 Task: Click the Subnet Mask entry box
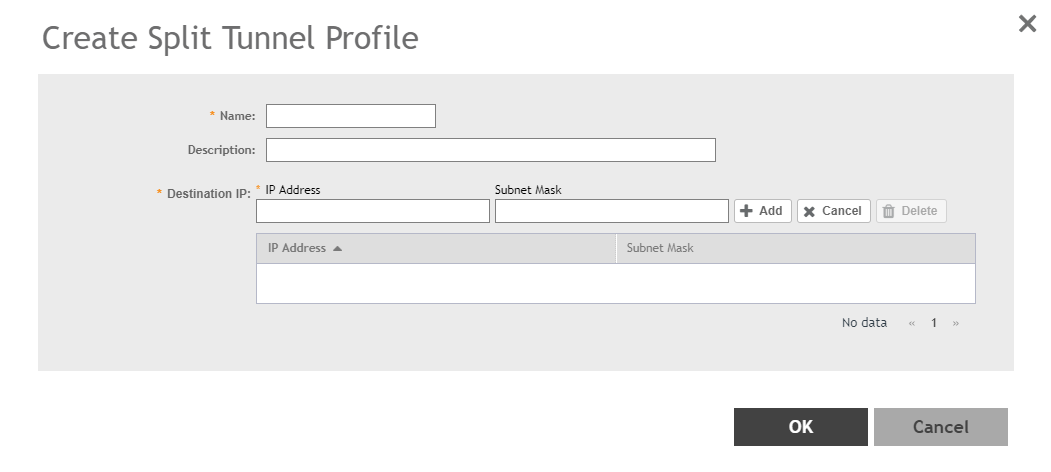point(611,211)
